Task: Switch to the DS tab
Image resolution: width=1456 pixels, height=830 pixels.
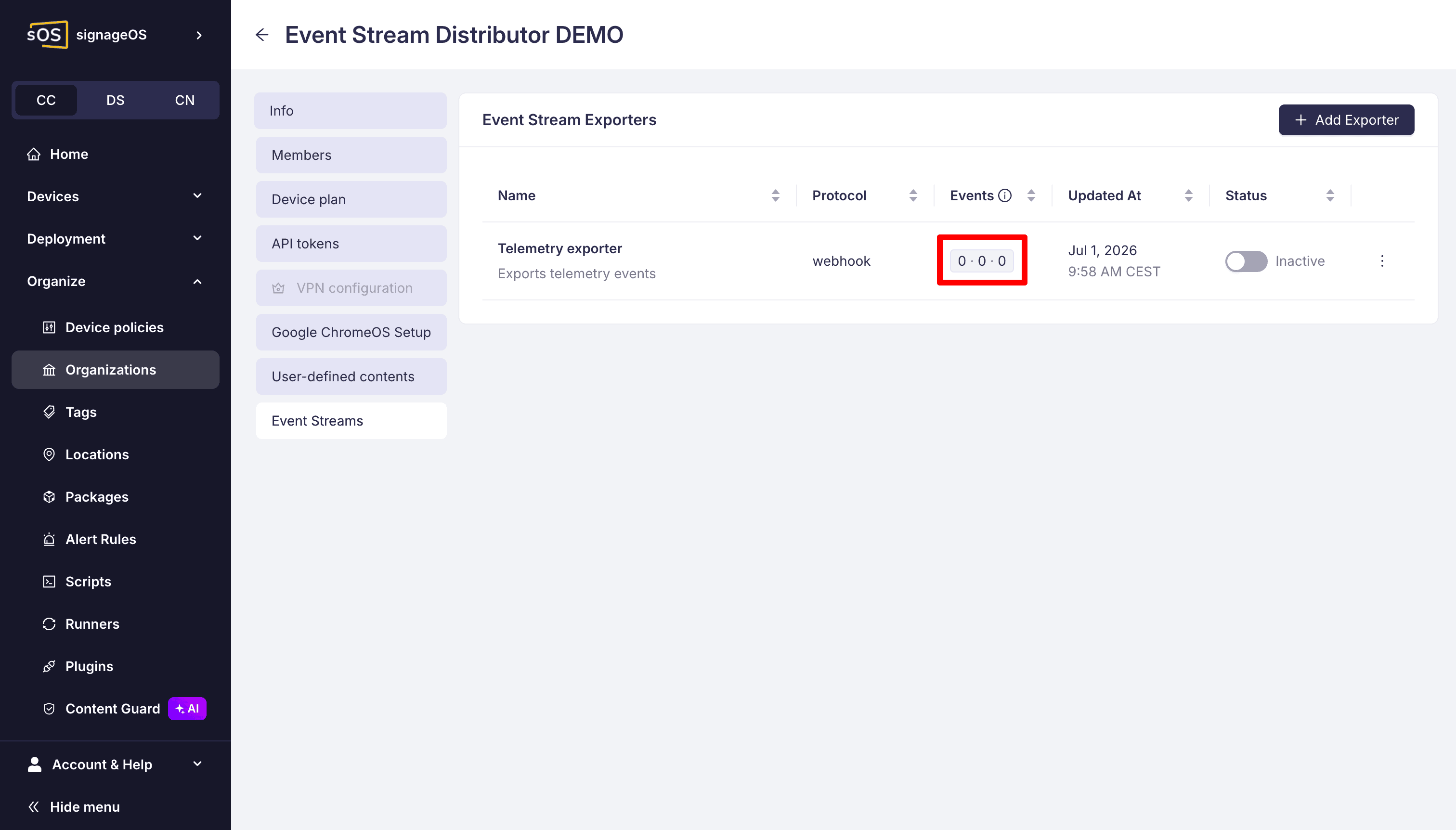Action: (115, 100)
